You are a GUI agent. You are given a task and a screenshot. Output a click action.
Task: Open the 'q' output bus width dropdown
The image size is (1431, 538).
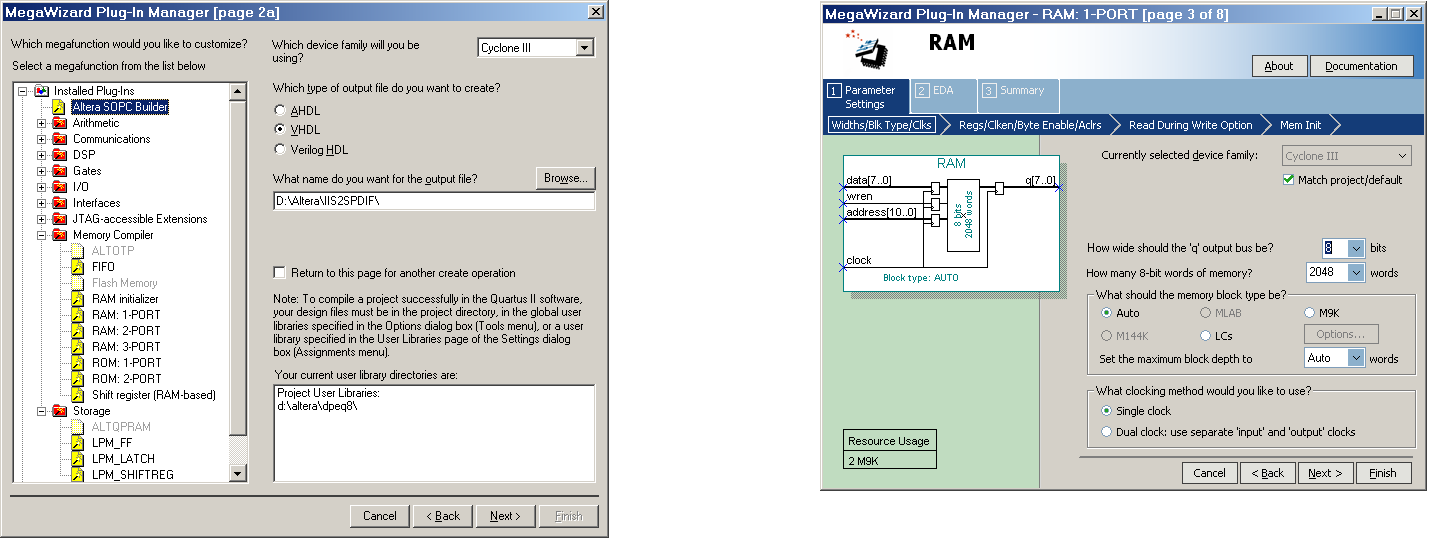tap(1356, 247)
